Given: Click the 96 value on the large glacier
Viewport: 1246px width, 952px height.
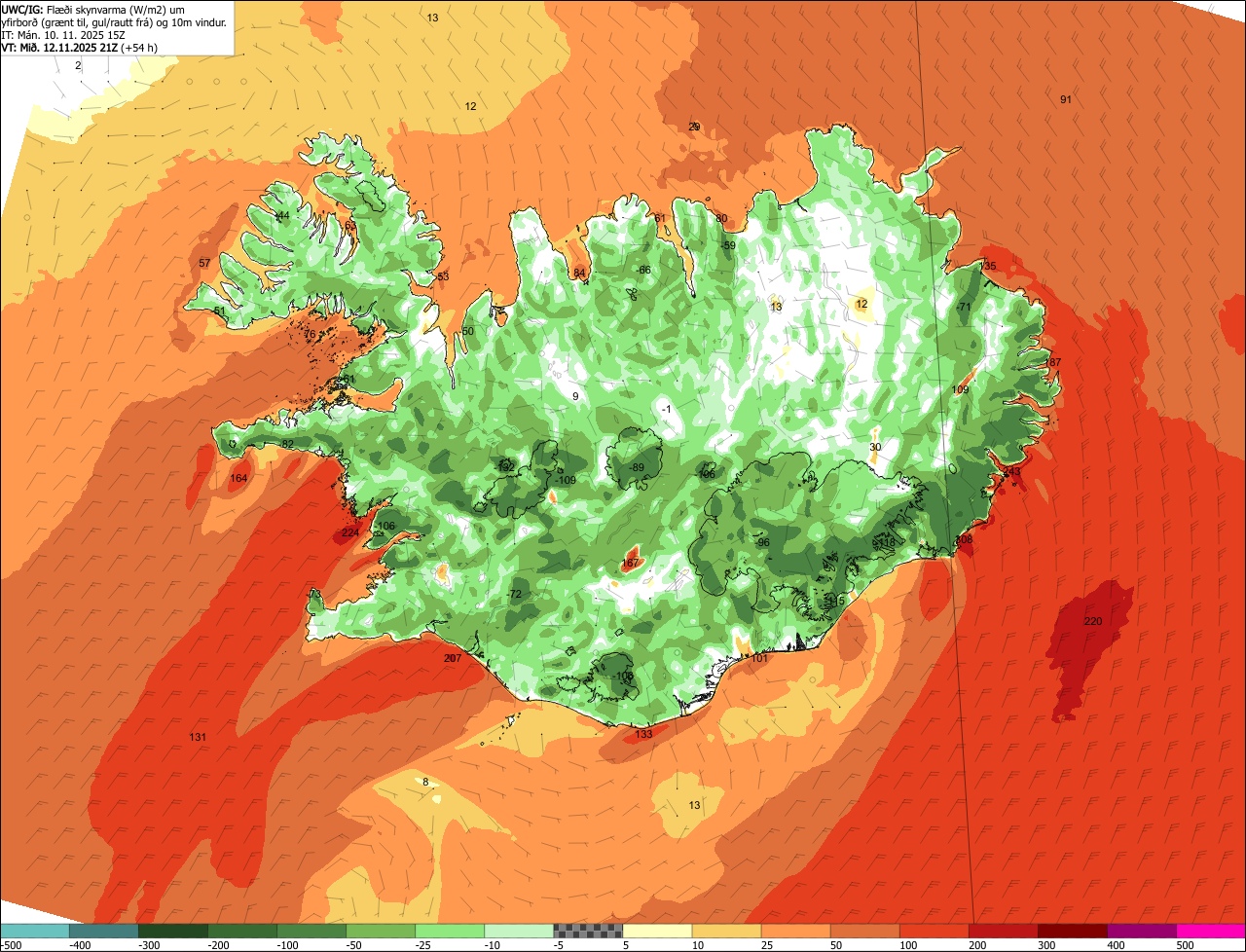Looking at the screenshot, I should point(764,542).
